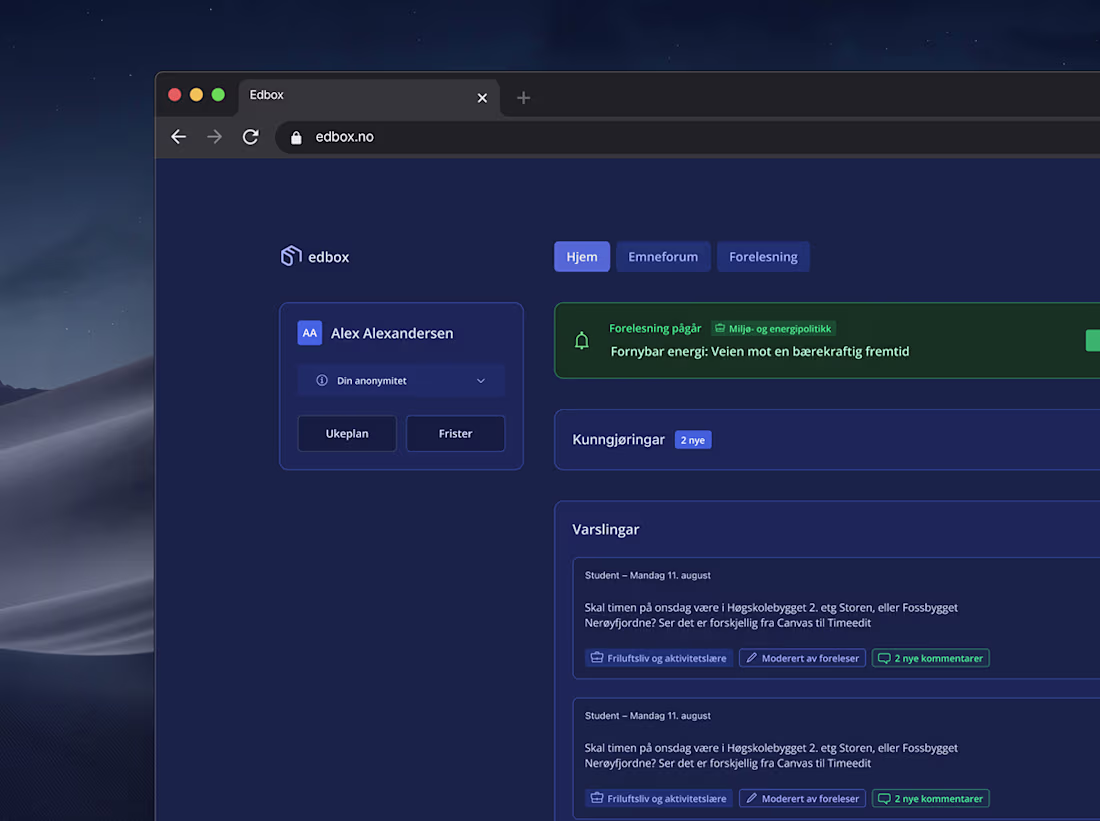The image size is (1100, 821).
Task: Click the info icon beside Din anonymitet
Action: point(322,380)
